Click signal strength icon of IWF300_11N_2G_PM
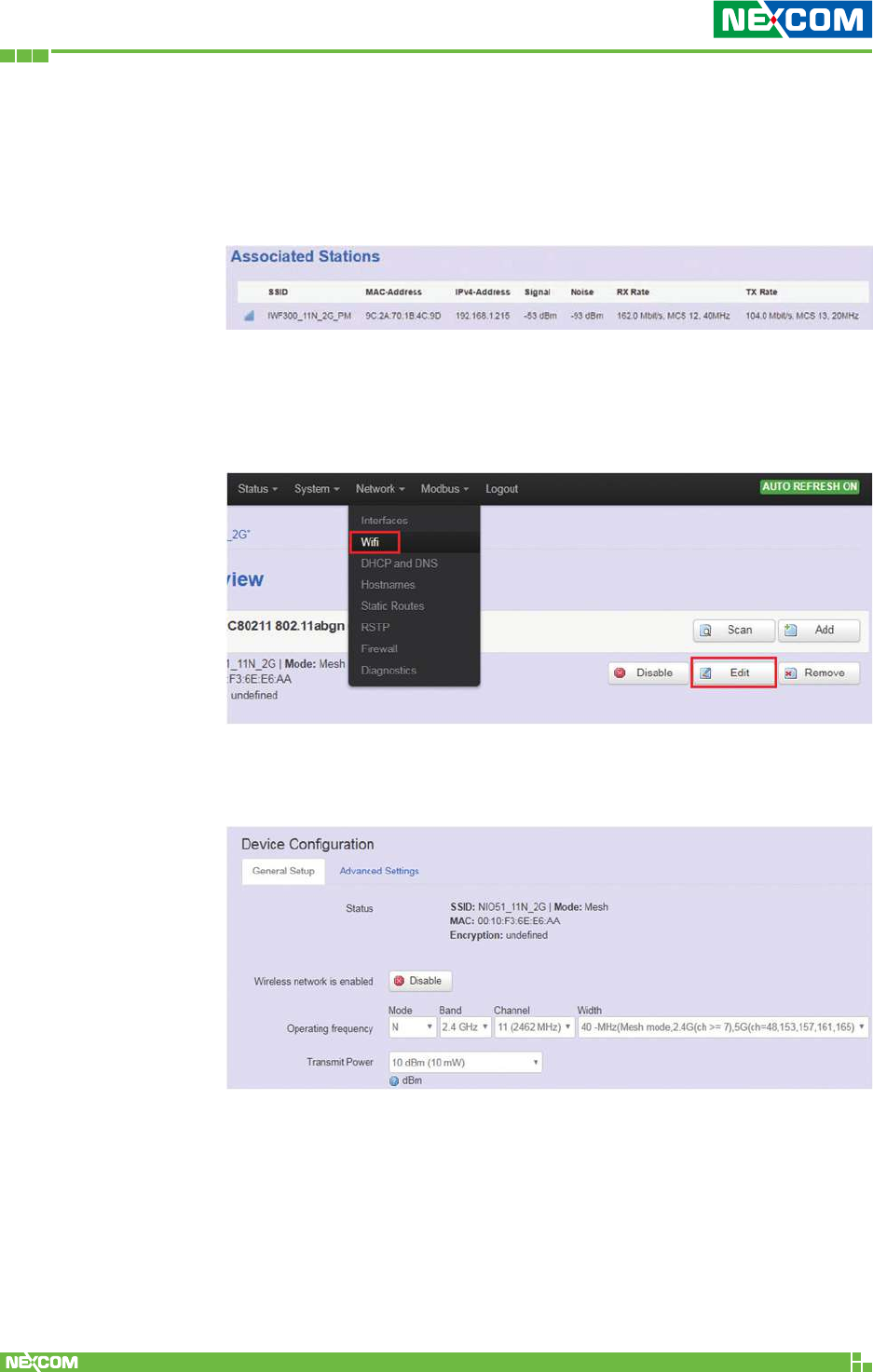 (x=249, y=316)
